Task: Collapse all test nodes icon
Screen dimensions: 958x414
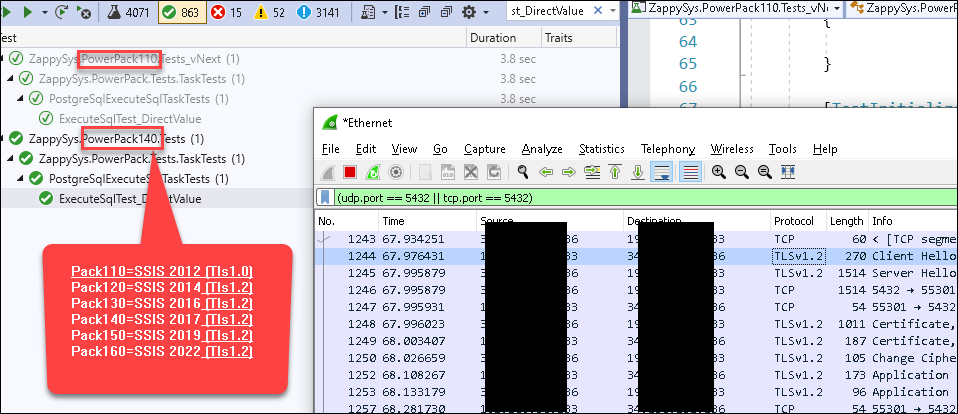Action: pyautogui.click(x=447, y=12)
